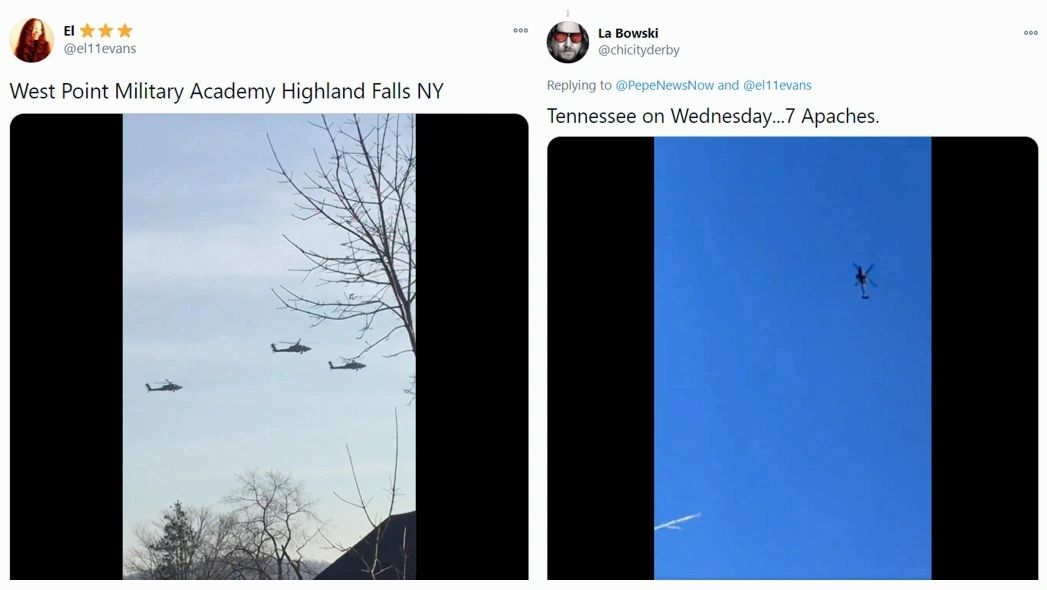Open more options on La Bowski's tweet

(1031, 33)
